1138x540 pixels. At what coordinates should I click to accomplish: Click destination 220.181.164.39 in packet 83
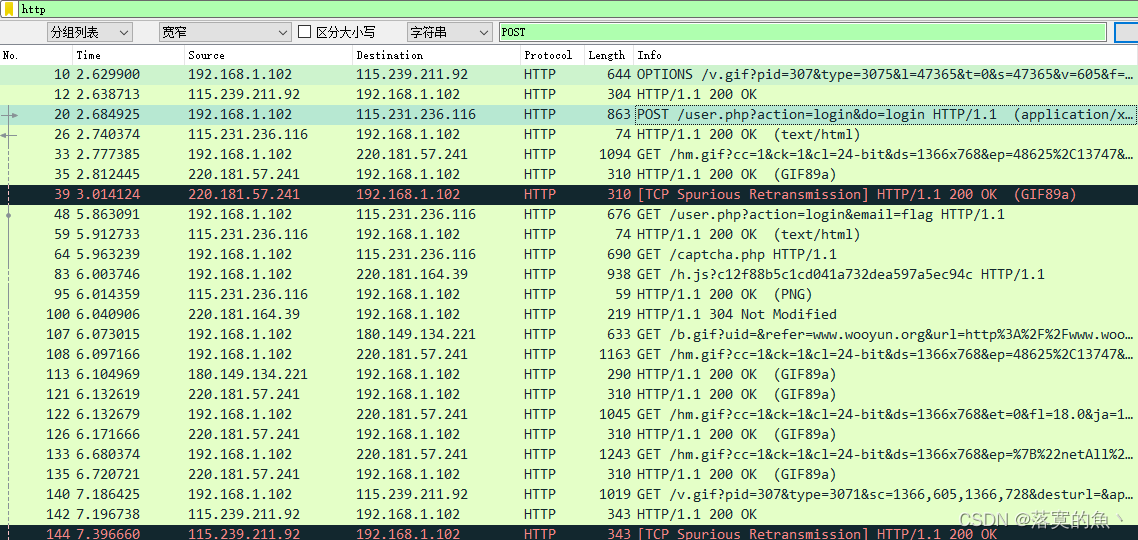tap(412, 274)
